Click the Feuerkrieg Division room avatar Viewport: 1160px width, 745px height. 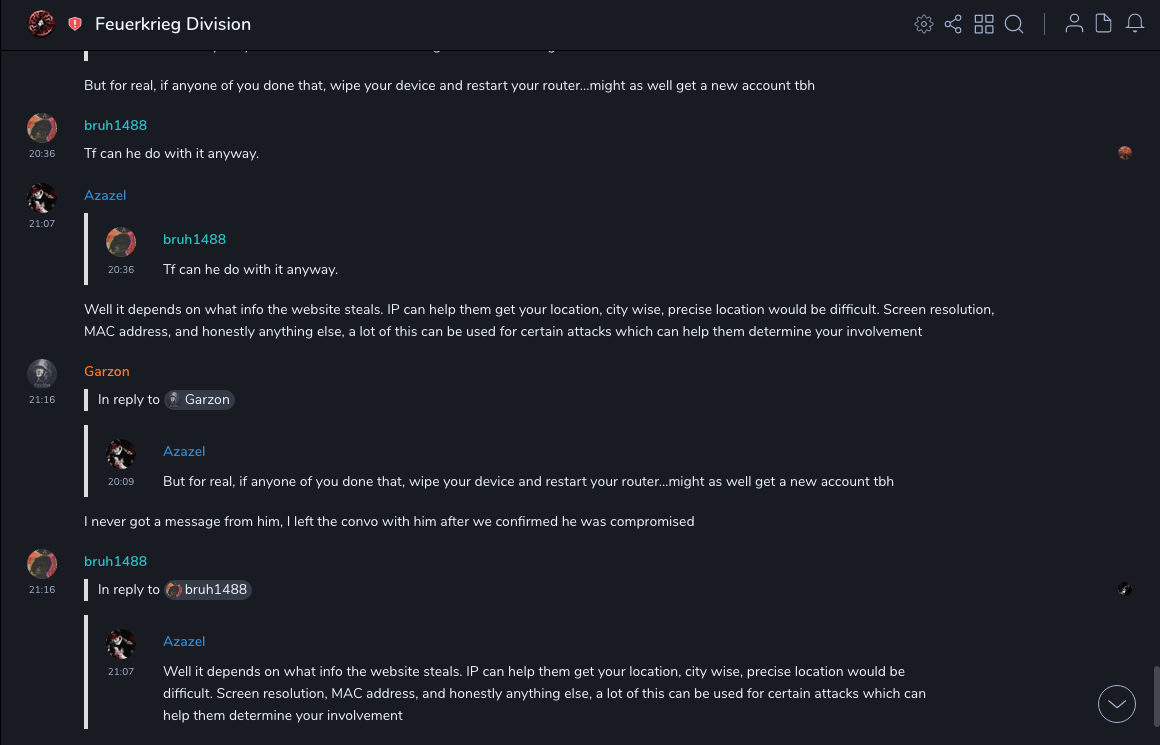click(41, 23)
